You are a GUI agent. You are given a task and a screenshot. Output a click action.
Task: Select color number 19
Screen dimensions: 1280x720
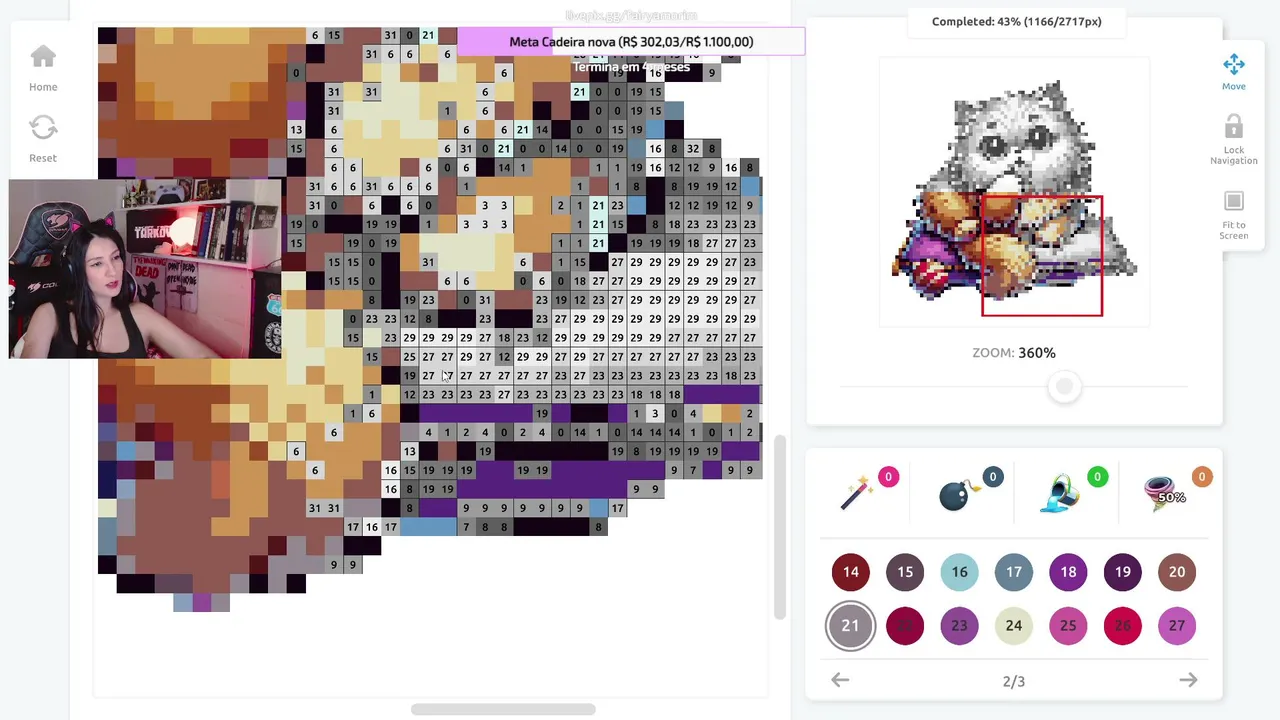(x=1123, y=572)
